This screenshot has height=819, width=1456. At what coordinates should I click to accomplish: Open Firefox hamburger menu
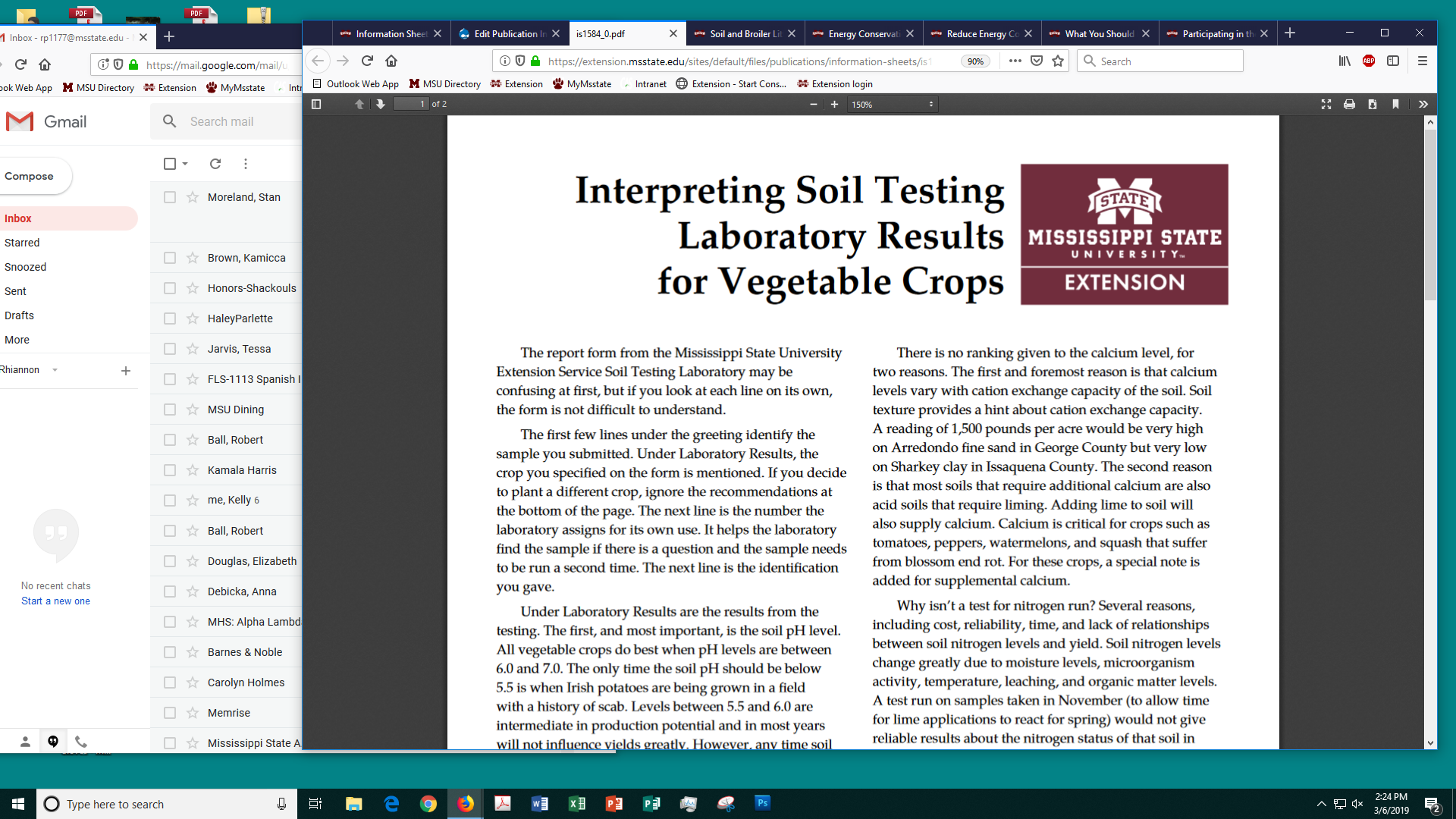point(1423,61)
